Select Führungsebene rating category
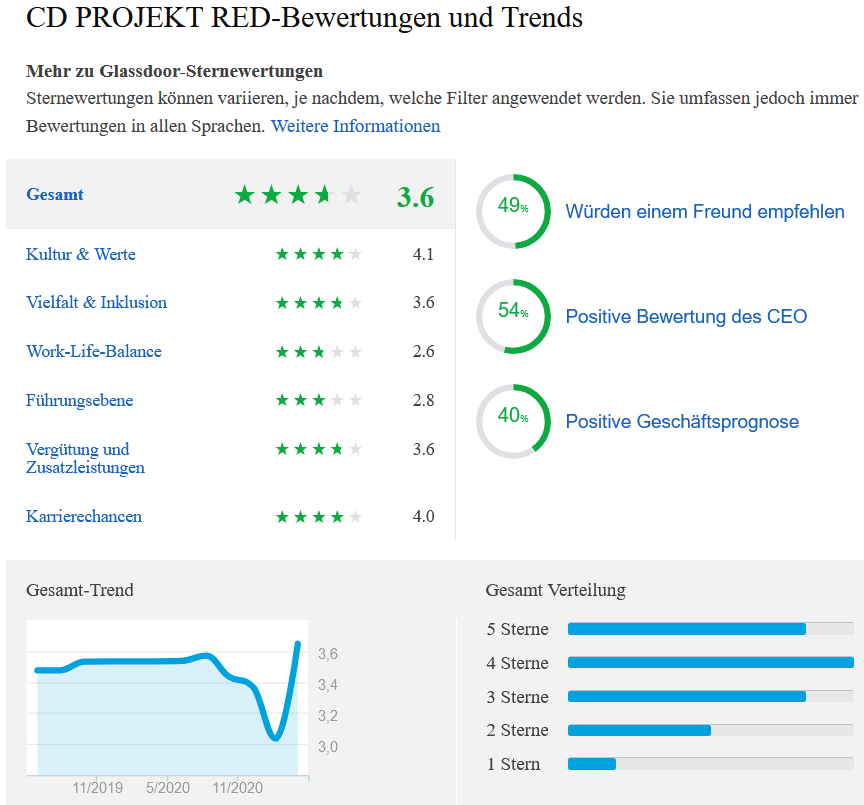Viewport: 864px width, 805px height. click(79, 400)
